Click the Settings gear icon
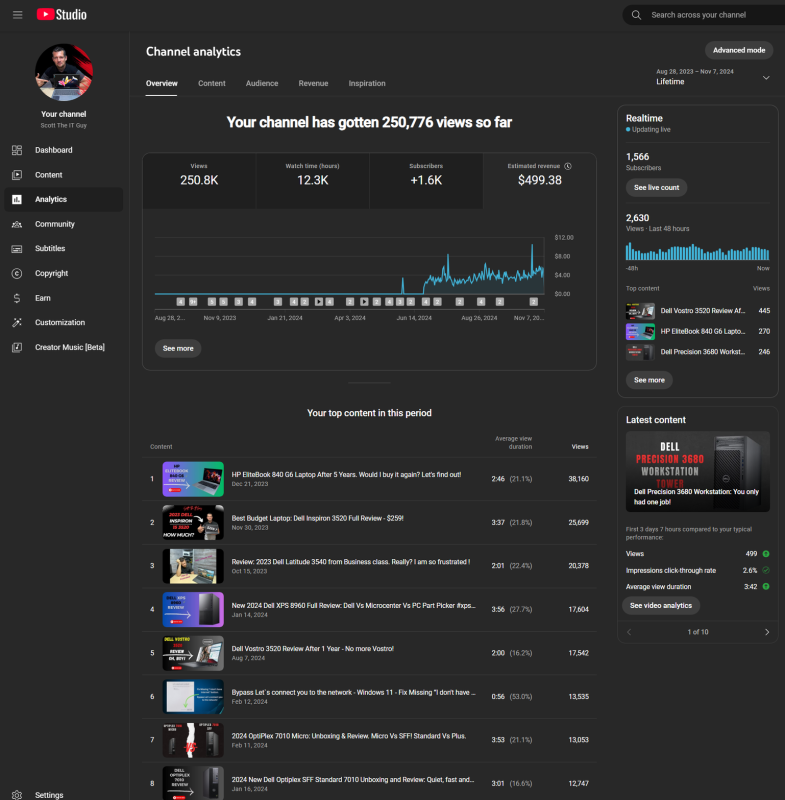 [17, 795]
